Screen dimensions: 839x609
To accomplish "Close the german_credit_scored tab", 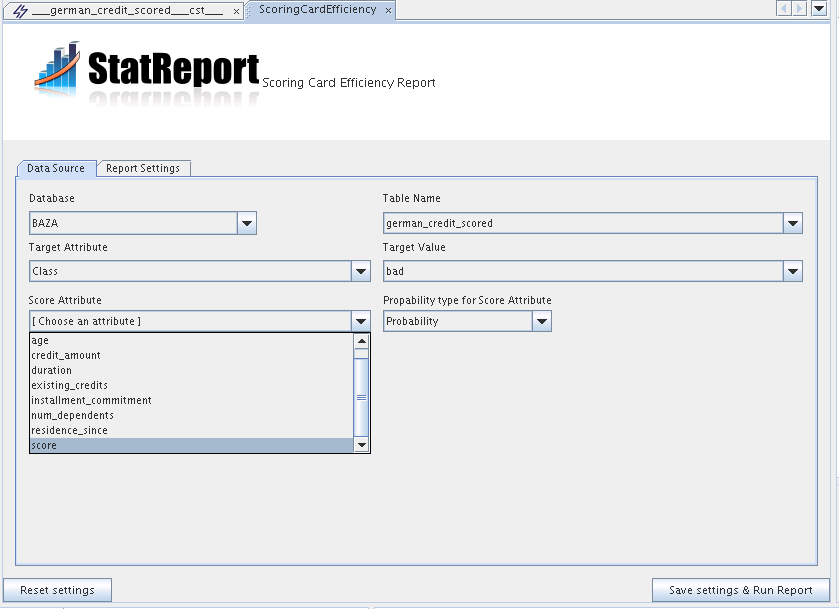I will (236, 11).
